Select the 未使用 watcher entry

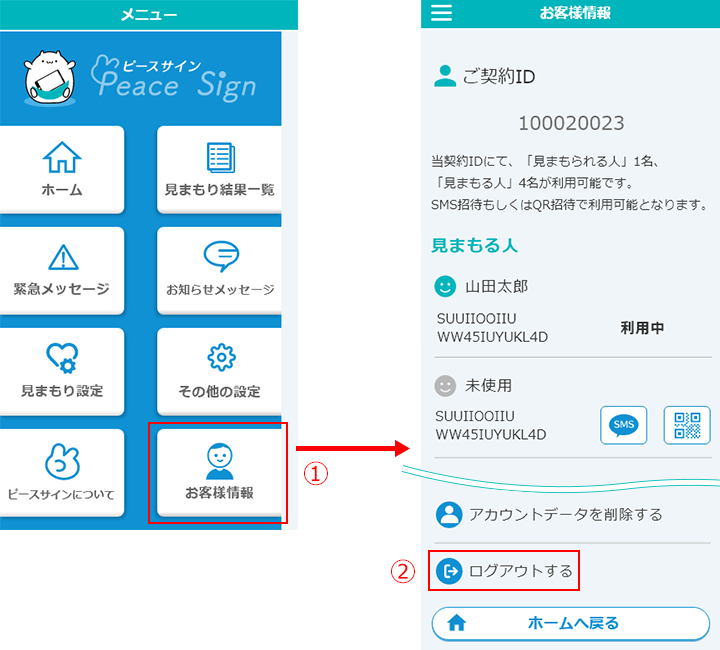tap(489, 385)
